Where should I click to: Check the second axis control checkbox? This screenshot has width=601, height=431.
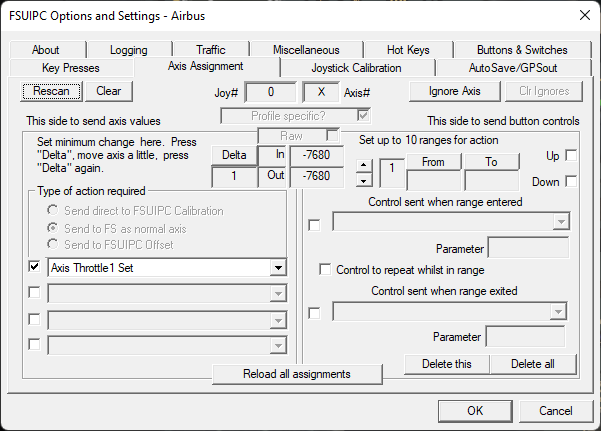tap(34, 293)
